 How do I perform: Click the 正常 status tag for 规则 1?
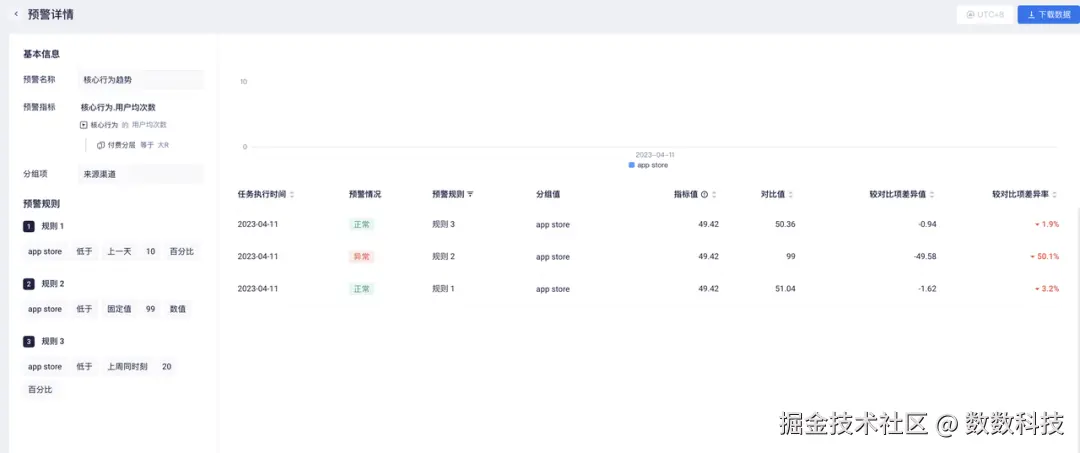(361, 289)
